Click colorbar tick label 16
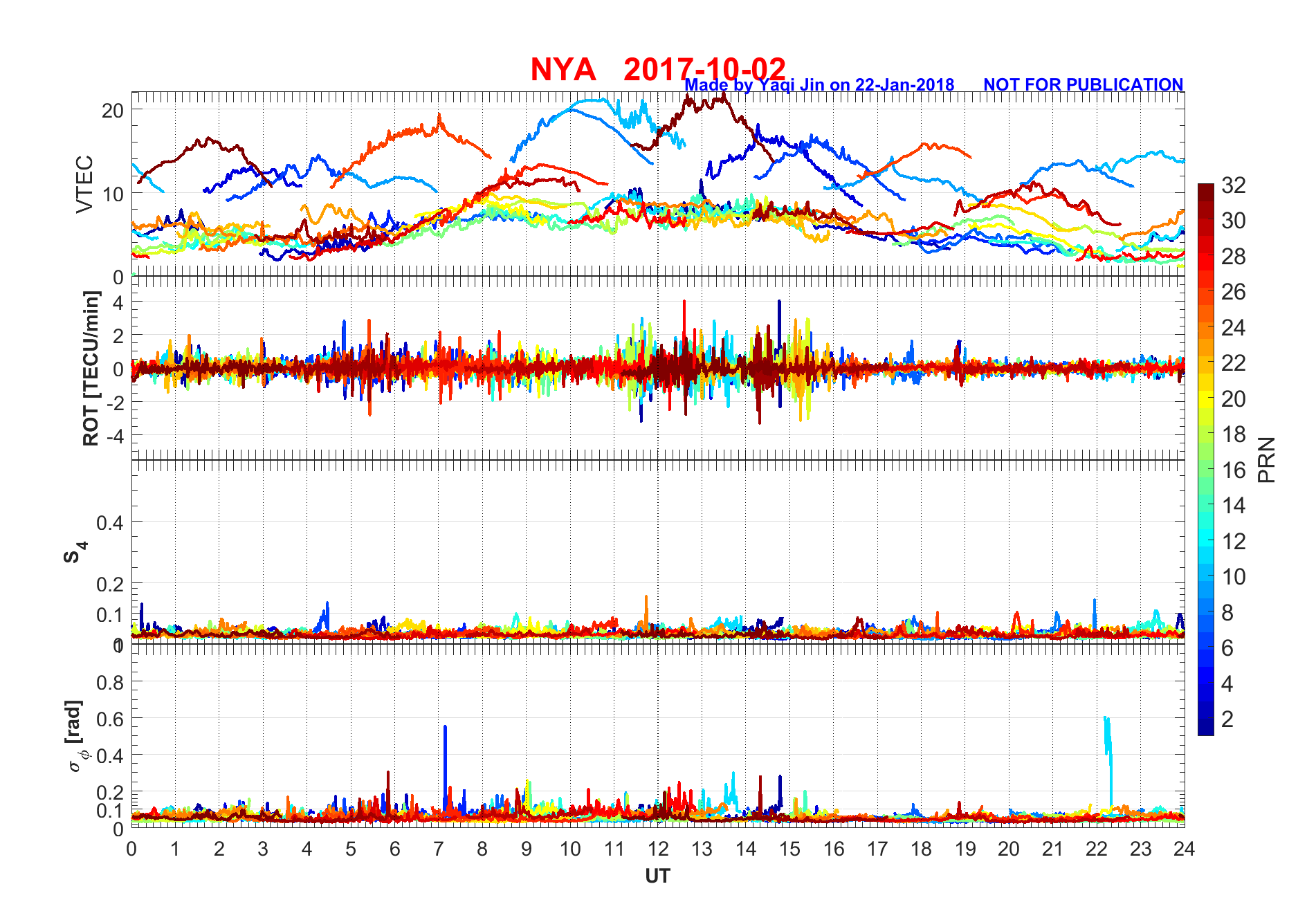Image resolution: width=1316 pixels, height=920 pixels. [x=1234, y=470]
